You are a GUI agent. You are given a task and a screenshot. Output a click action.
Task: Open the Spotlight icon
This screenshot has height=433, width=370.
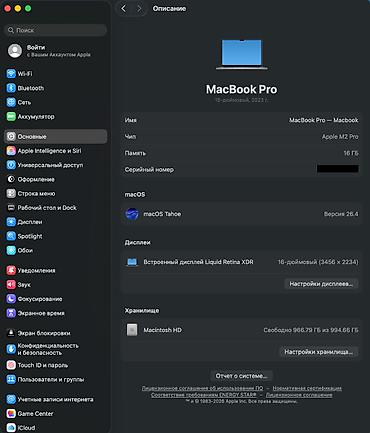coord(11,236)
